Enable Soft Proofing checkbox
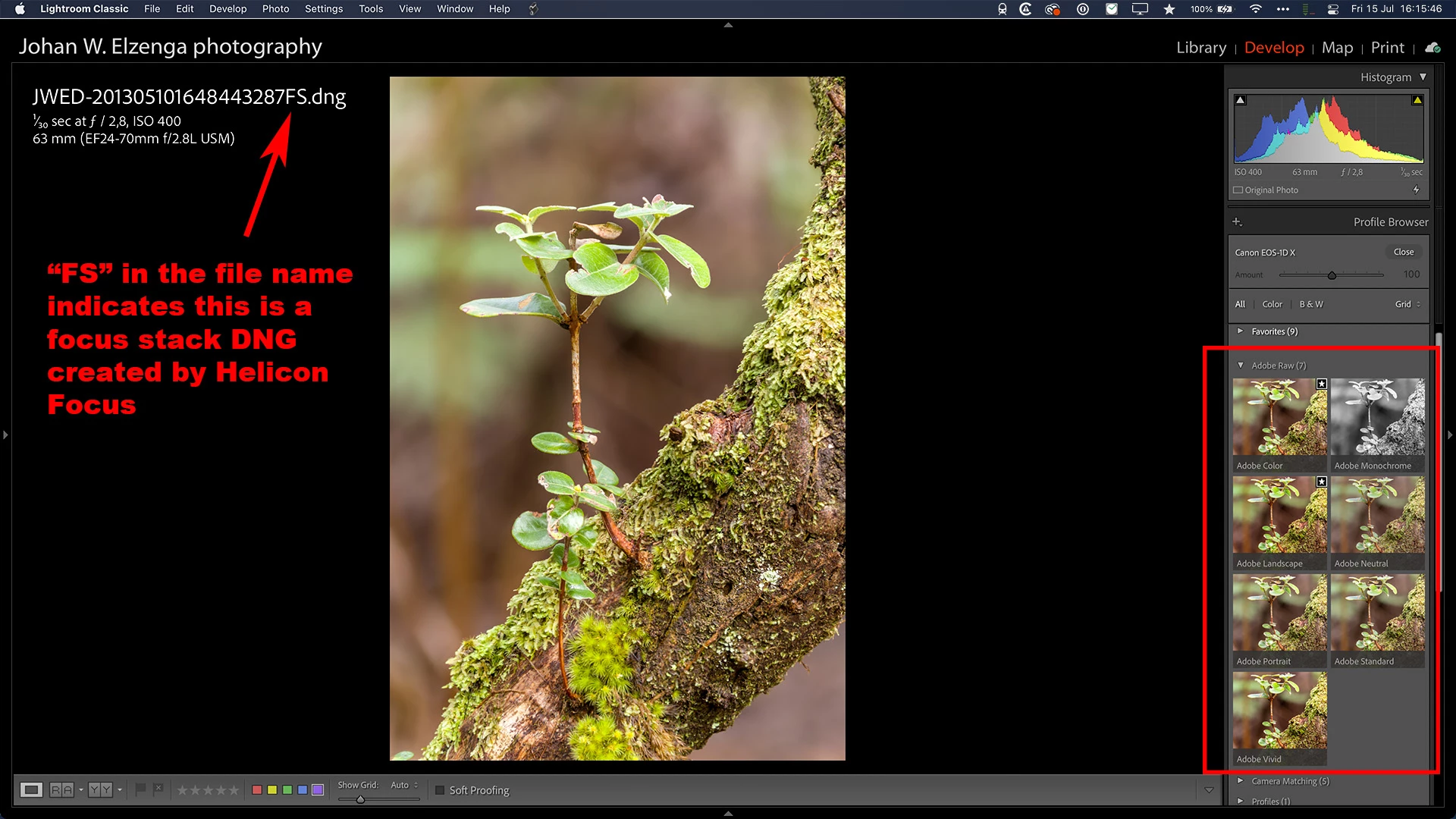 (x=440, y=790)
